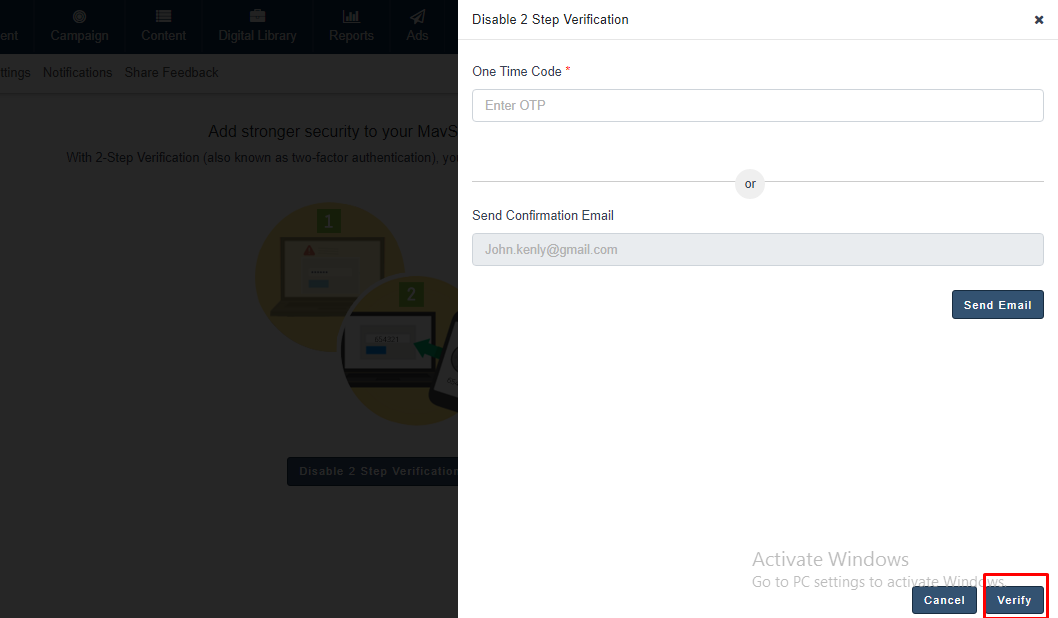This screenshot has height=618, width=1058.
Task: Open the Ads paper plane icon
Action: click(417, 17)
